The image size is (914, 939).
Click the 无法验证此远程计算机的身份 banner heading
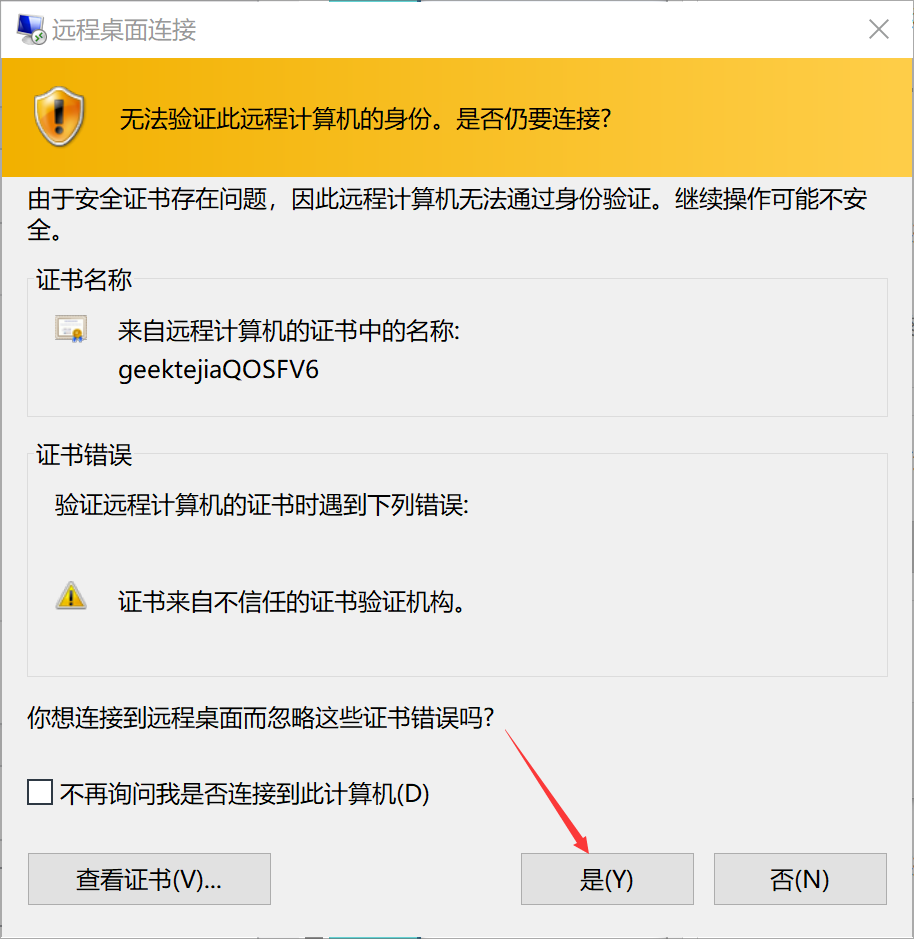[365, 119]
